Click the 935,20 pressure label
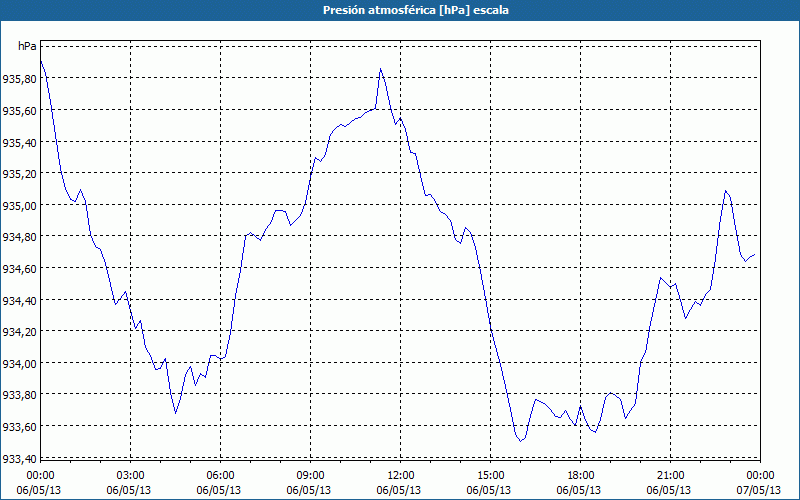Image resolution: width=800 pixels, height=500 pixels. point(19,173)
